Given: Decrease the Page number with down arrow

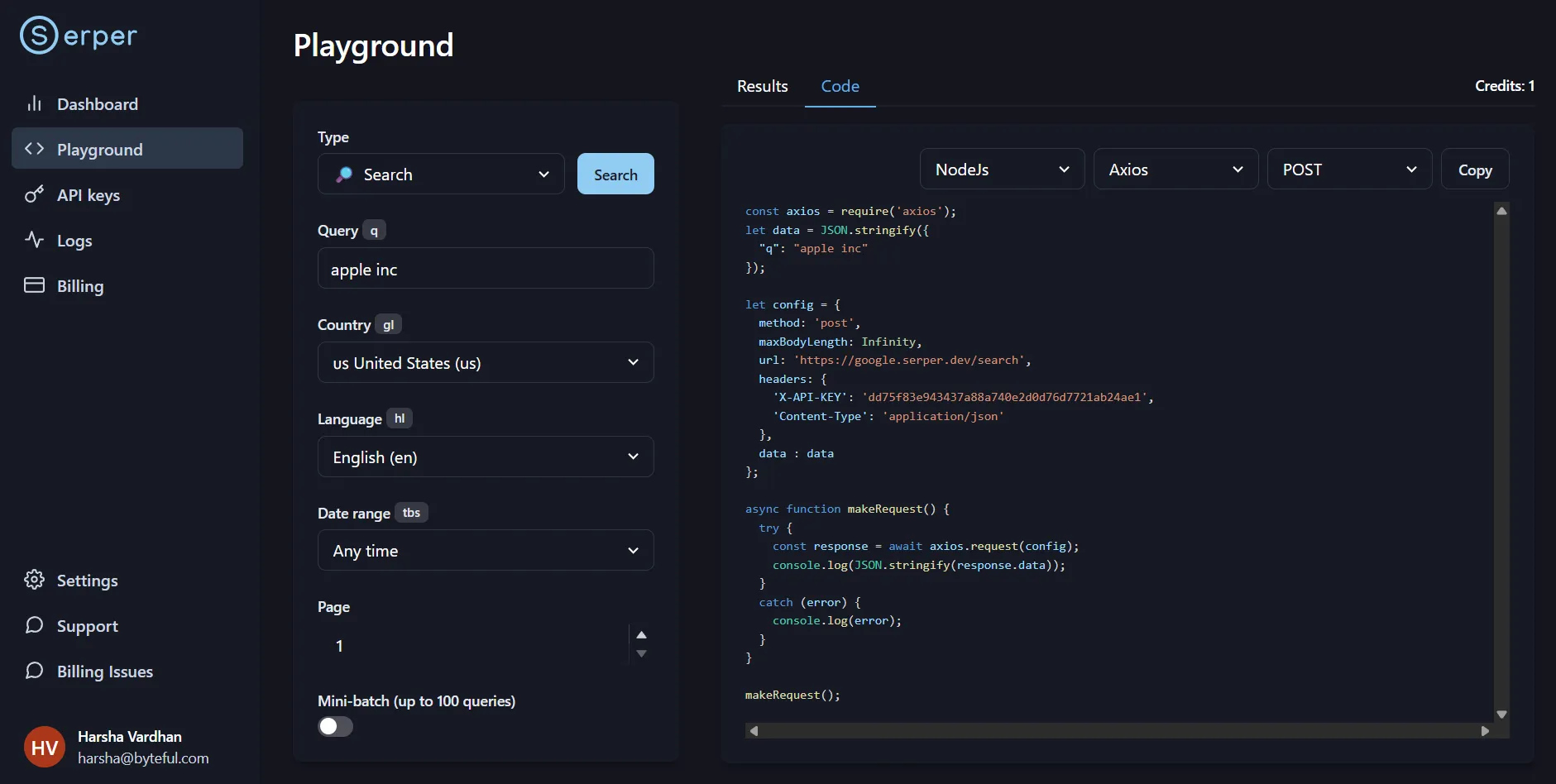Looking at the screenshot, I should tap(641, 654).
